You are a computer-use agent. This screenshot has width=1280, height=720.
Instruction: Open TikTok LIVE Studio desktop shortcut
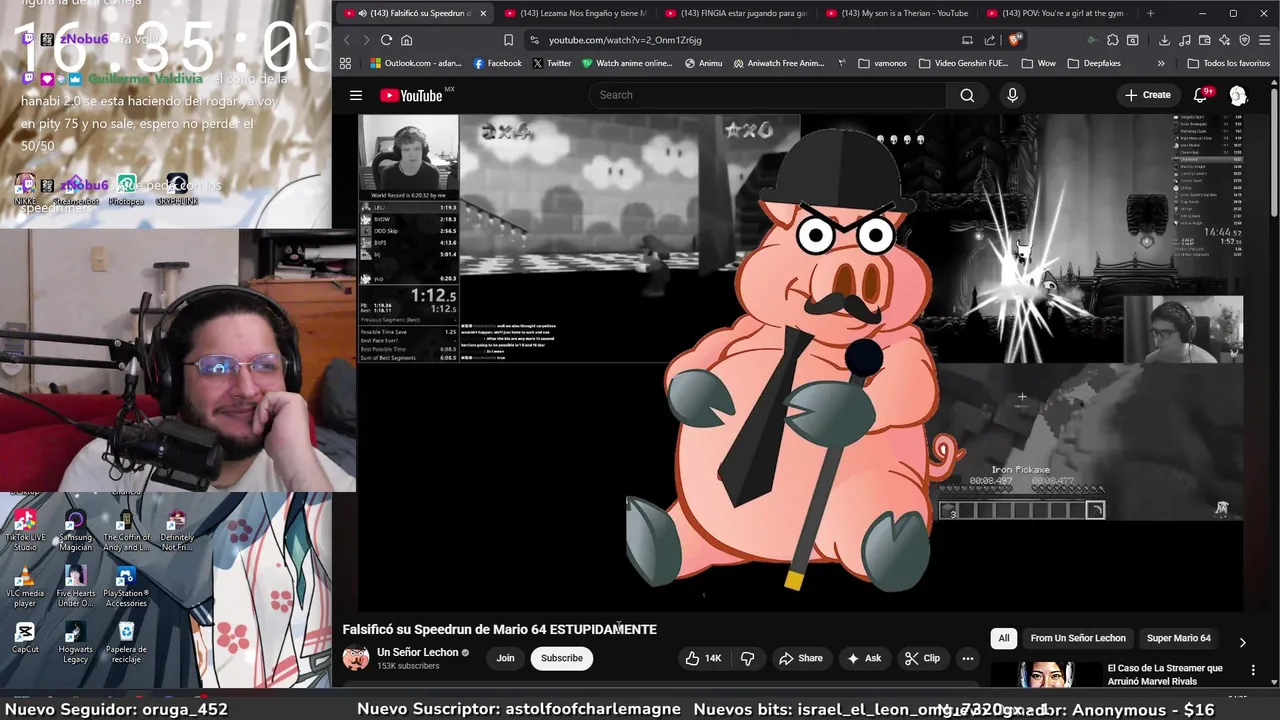click(x=25, y=531)
